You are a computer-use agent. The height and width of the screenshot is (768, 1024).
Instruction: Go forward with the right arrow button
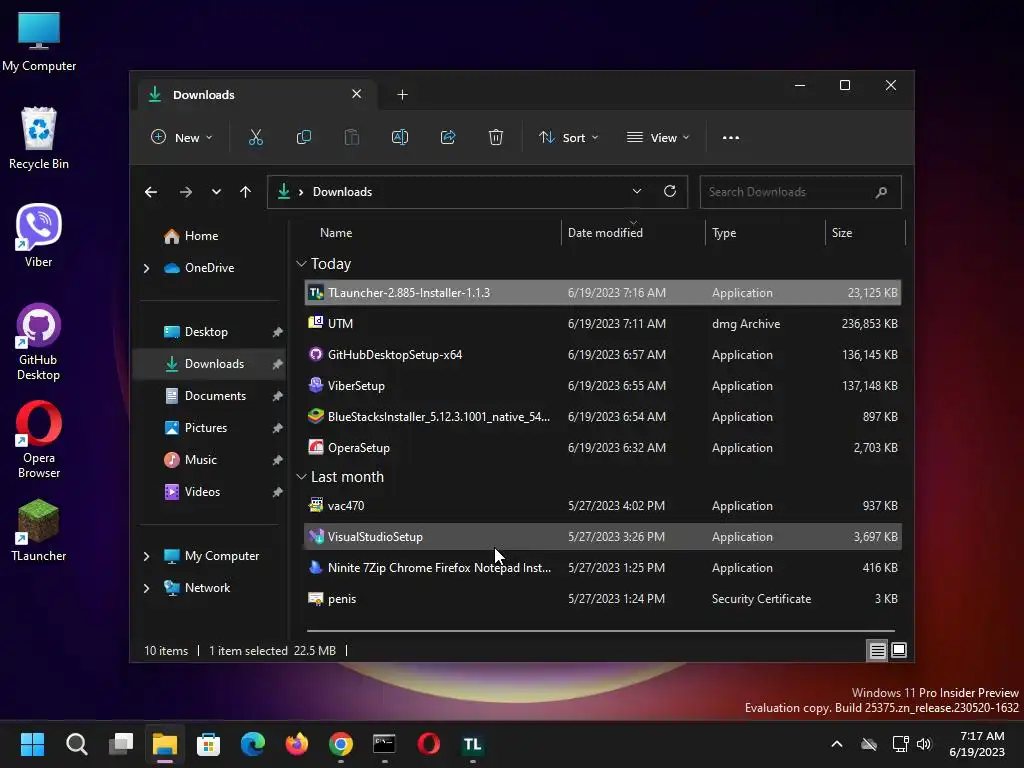(185, 192)
